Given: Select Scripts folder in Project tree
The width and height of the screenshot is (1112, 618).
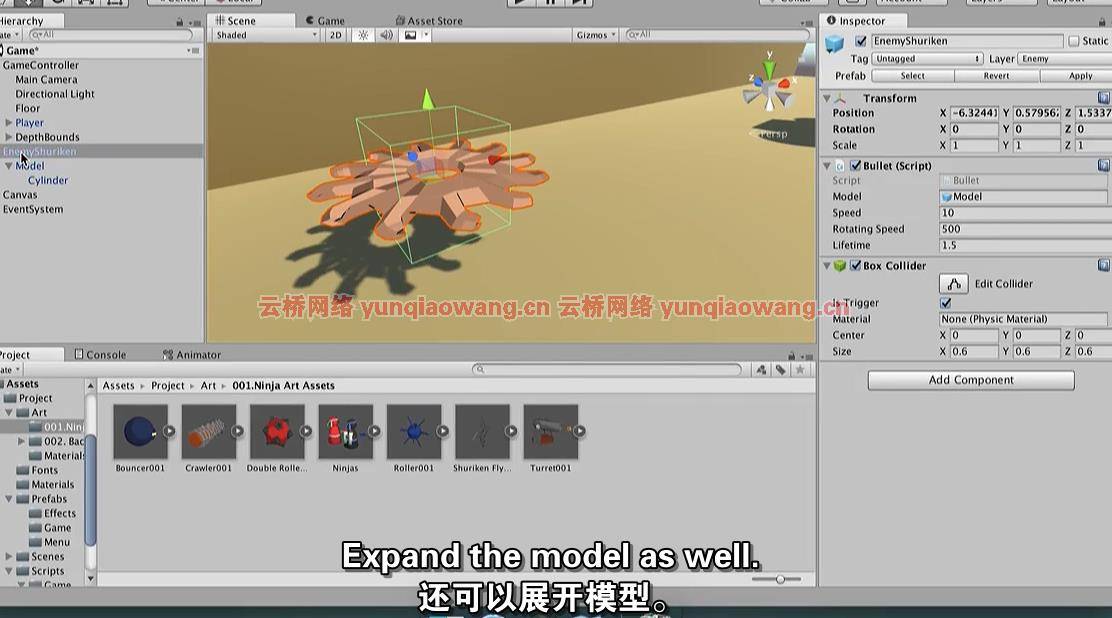Looking at the screenshot, I should 48,570.
